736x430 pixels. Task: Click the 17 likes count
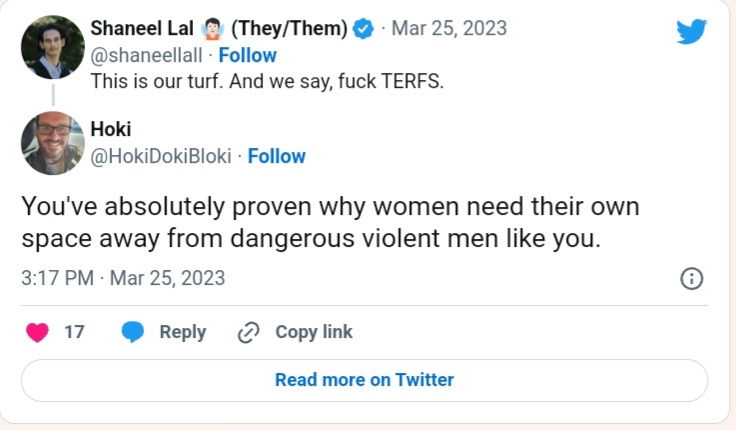click(x=74, y=332)
